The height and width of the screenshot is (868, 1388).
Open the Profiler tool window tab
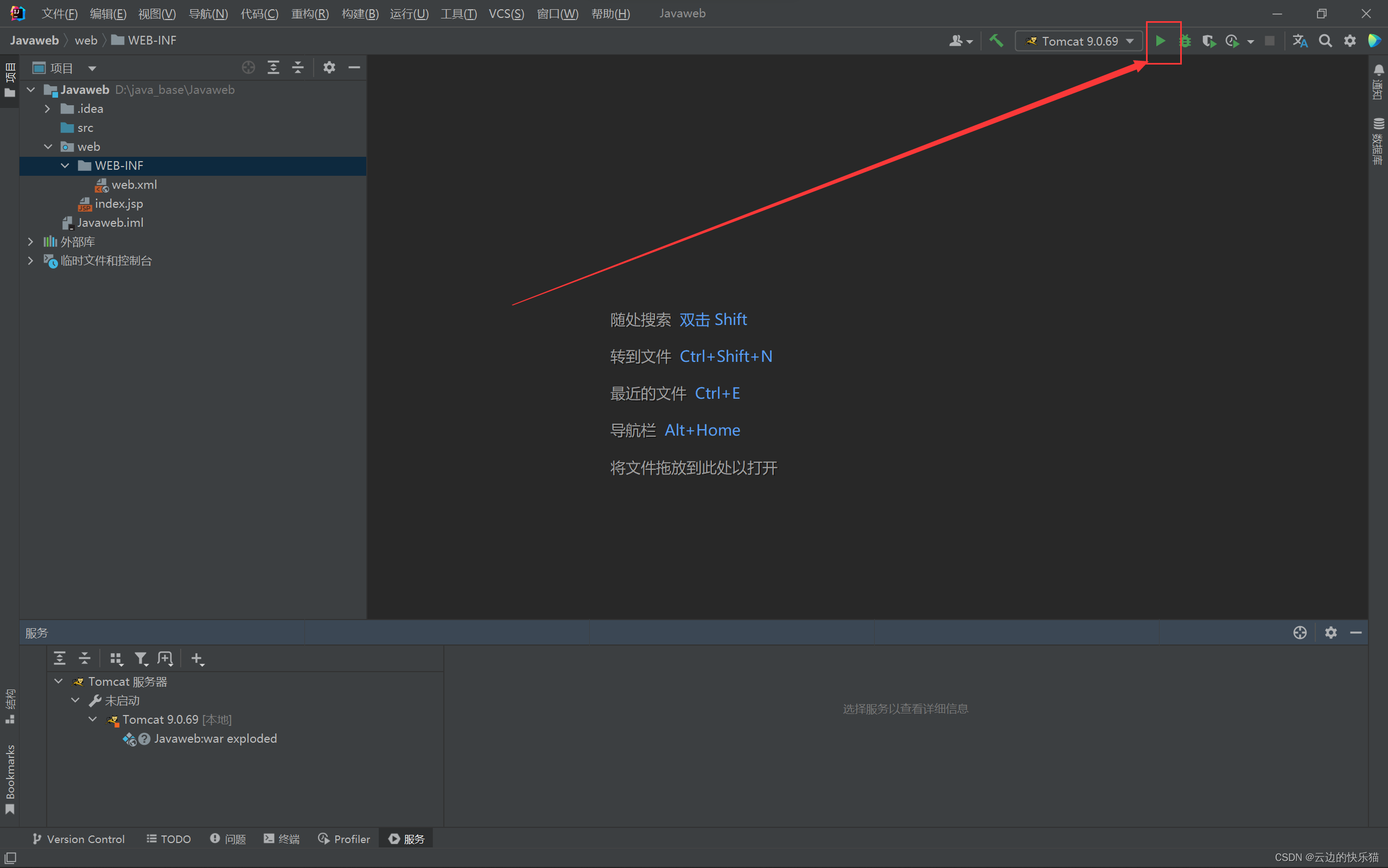point(344,839)
